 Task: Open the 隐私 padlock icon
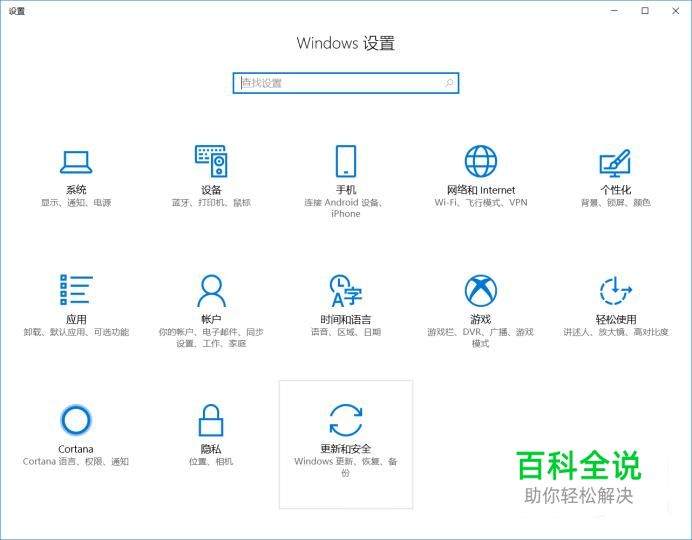211,420
